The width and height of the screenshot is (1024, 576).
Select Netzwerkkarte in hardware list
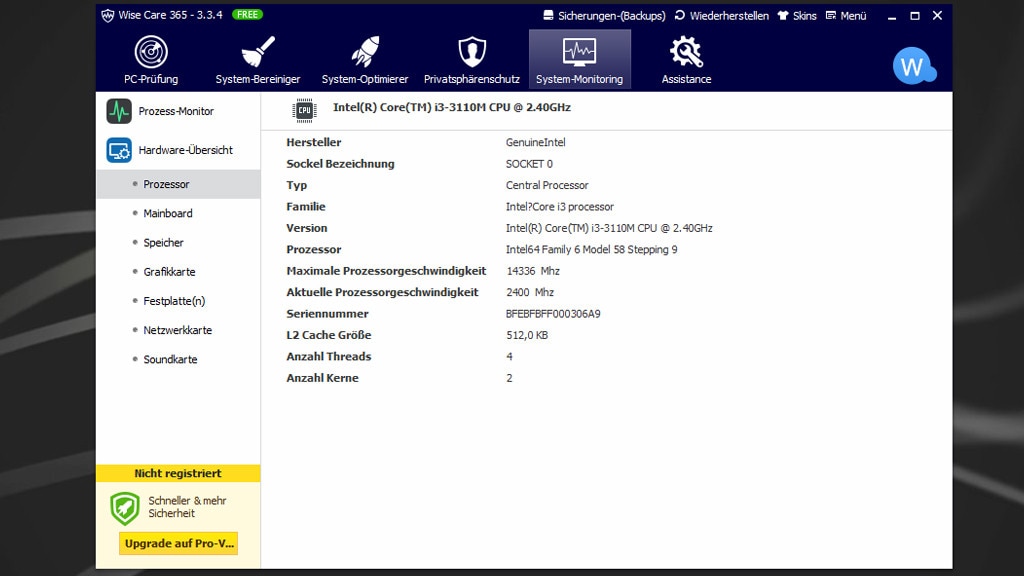click(x=178, y=330)
